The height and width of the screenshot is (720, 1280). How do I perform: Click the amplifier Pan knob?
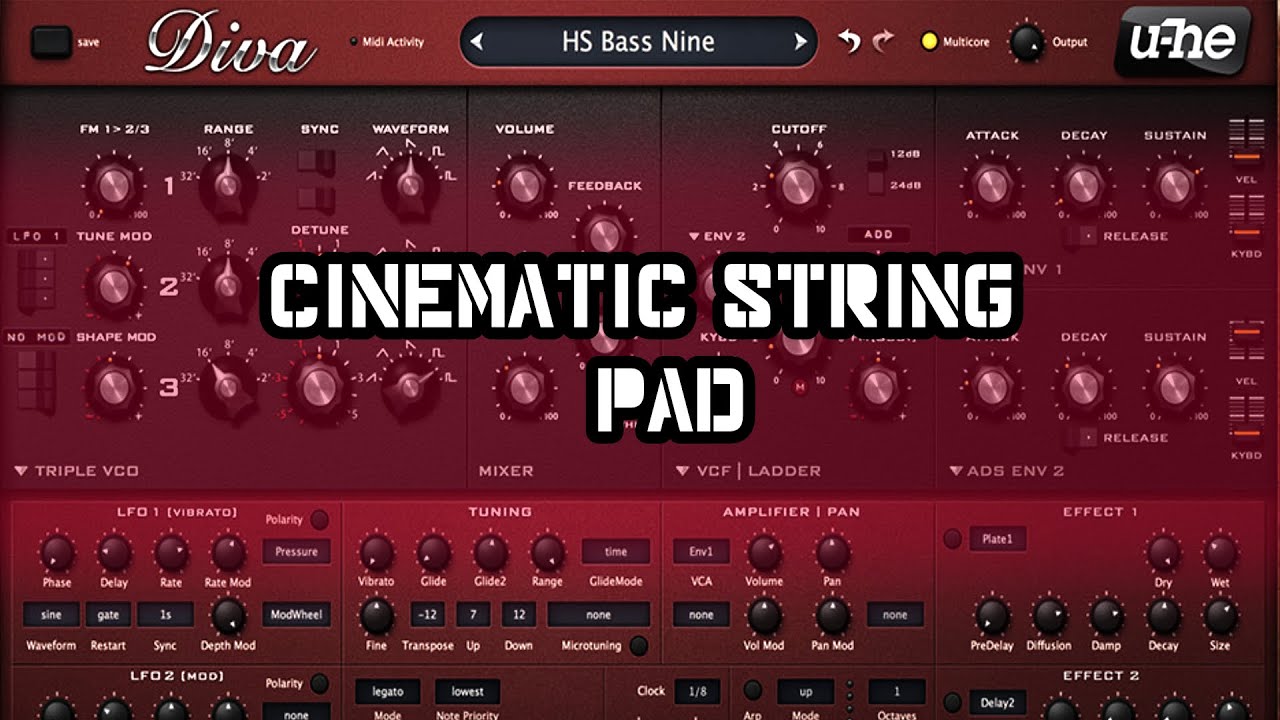(832, 552)
